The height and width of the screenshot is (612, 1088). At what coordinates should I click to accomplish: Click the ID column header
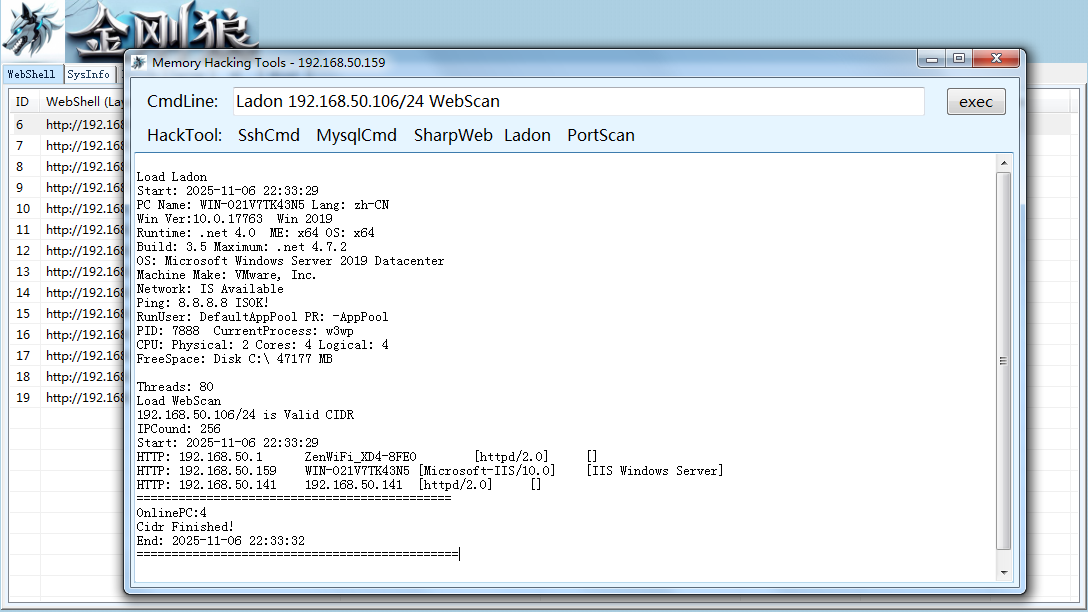point(24,101)
